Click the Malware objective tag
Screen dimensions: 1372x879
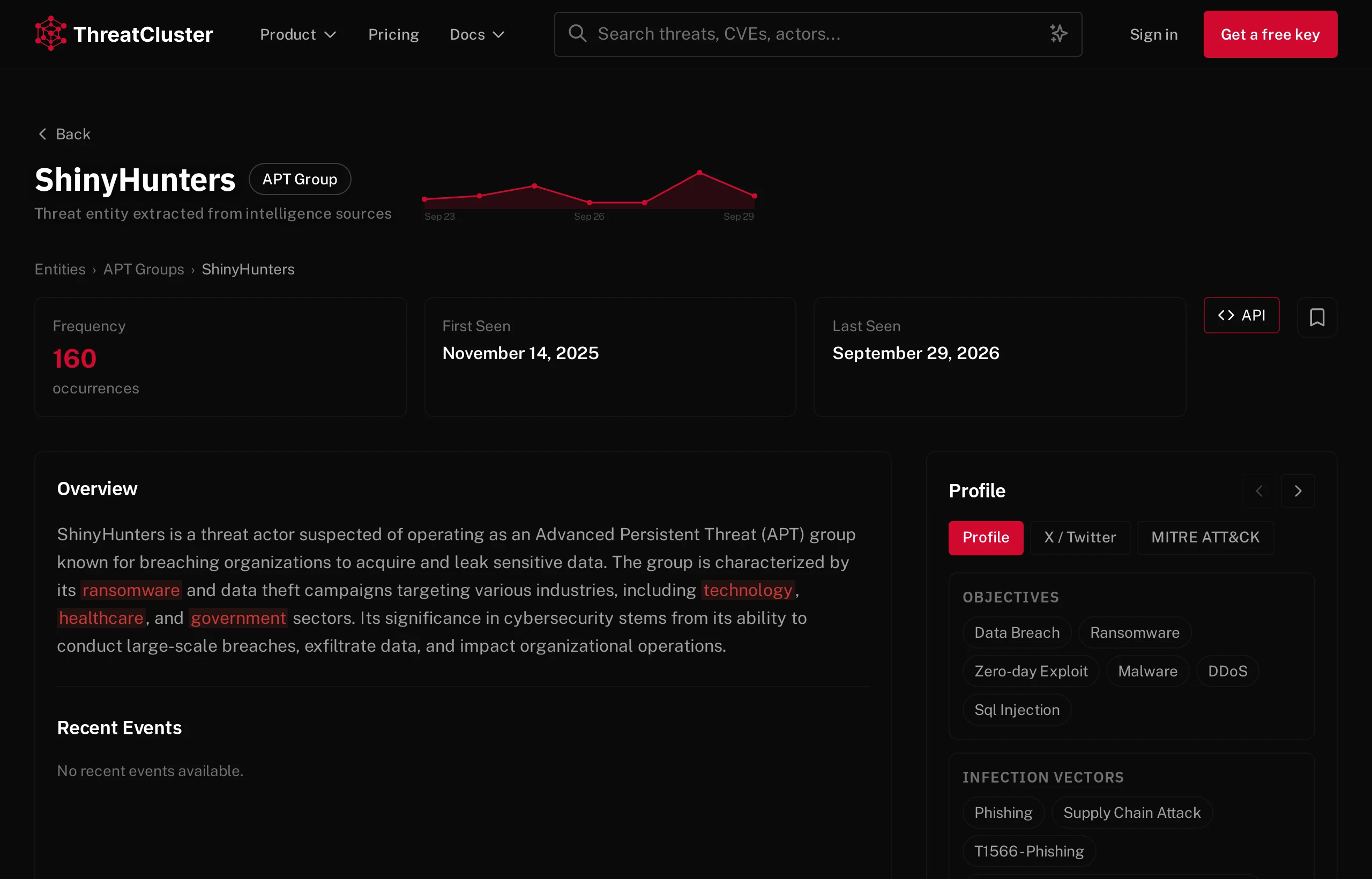1147,671
